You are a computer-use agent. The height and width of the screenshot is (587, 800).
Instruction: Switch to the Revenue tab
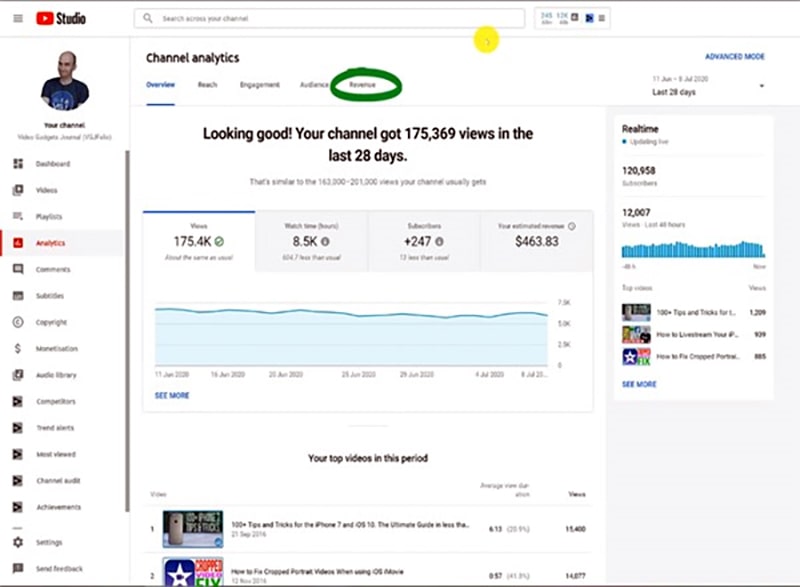(362, 85)
